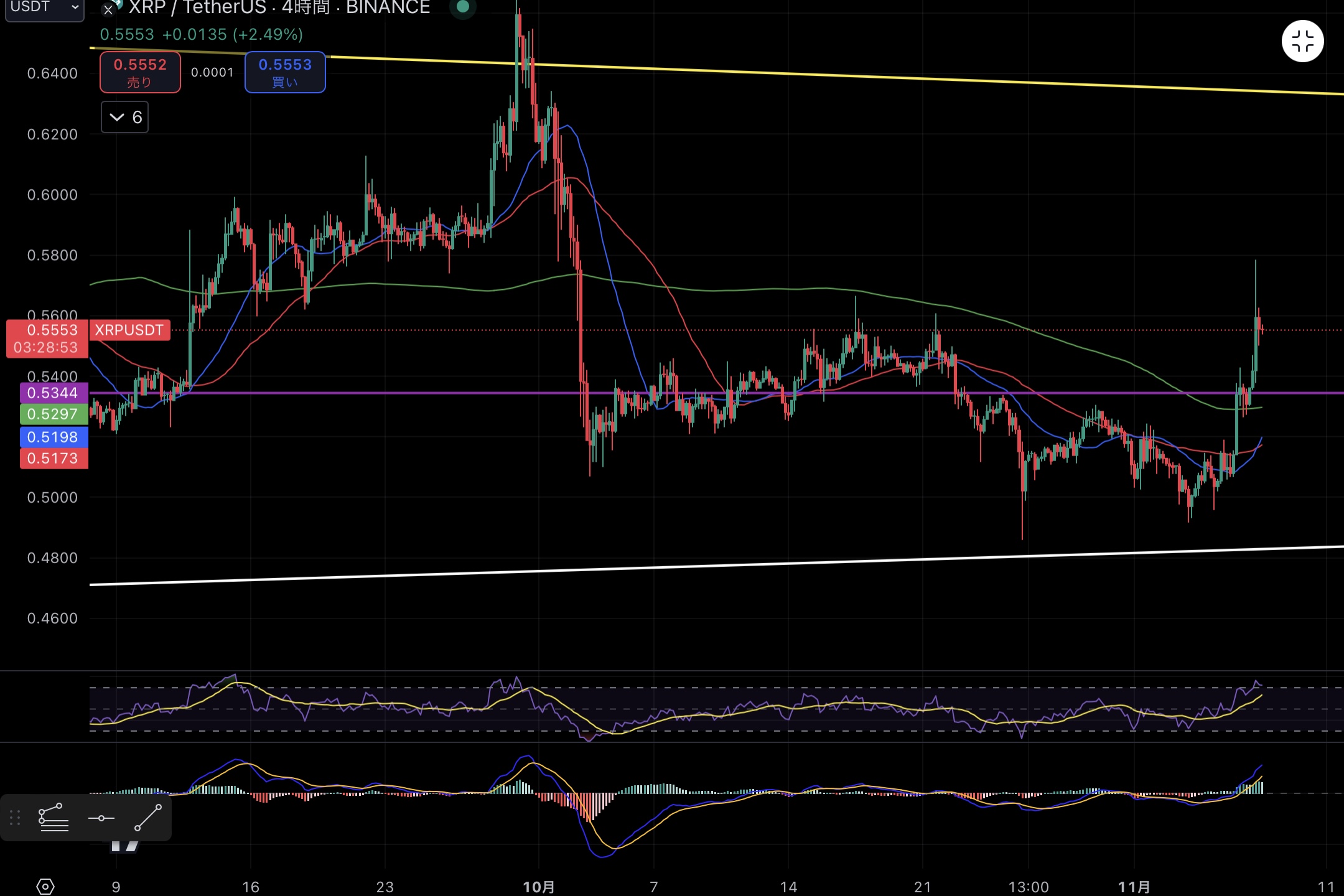Grab the drawing toolbar's dotted drag handle
The width and height of the screenshot is (1344, 896).
15,818
